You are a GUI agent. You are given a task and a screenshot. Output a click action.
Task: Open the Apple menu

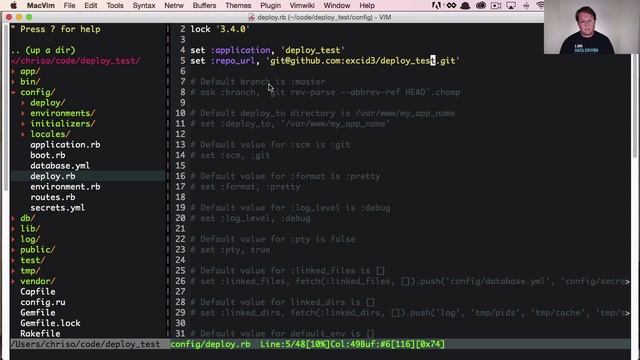coord(13,5)
